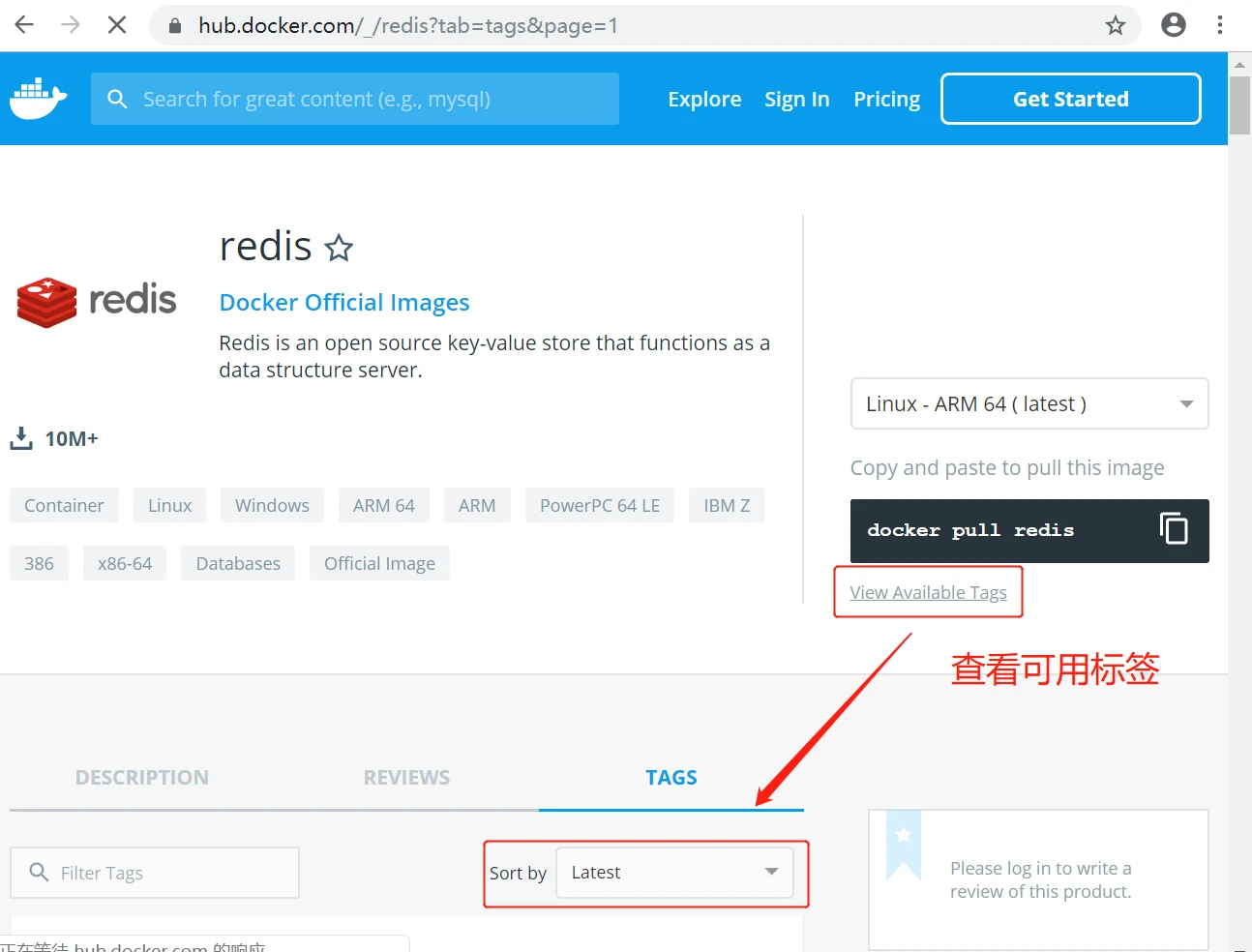Open the Chrome three-dot menu

[1219, 25]
